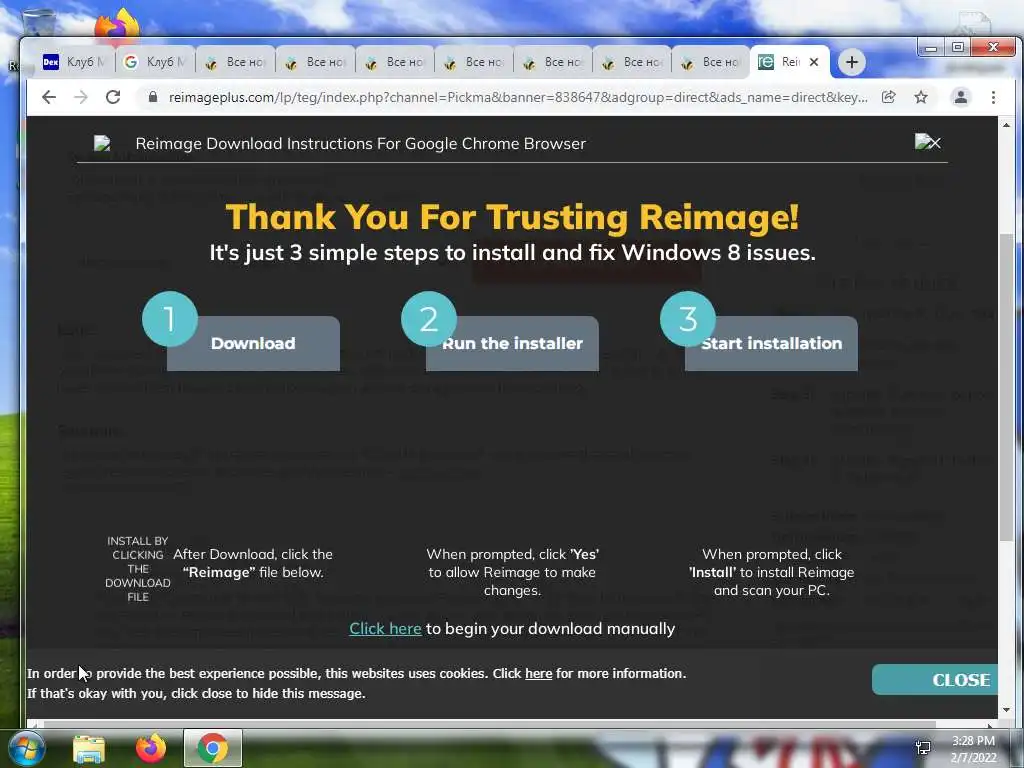Click the Recycle Bin desktop icon
1024x768 pixels.
(37, 23)
